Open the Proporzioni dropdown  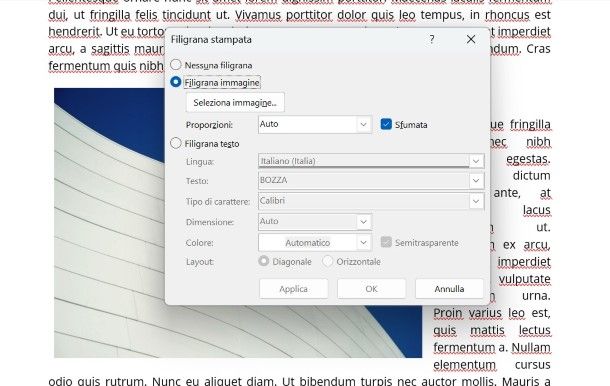(363, 125)
